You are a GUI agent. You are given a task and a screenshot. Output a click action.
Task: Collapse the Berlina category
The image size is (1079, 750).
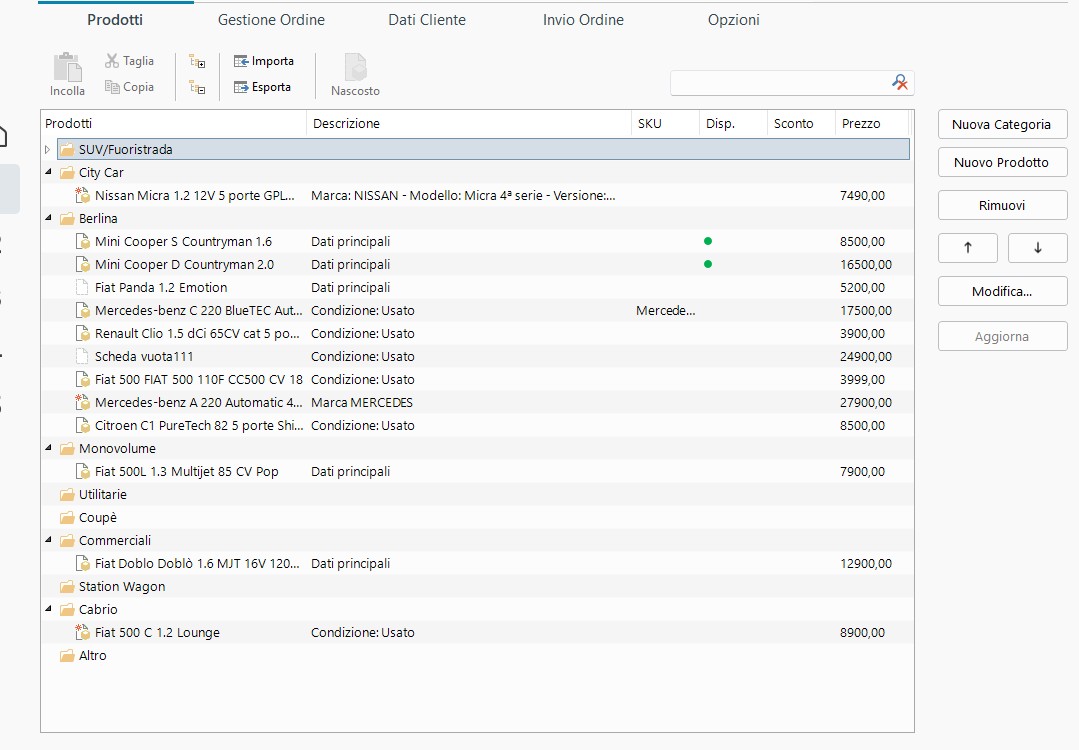pos(47,219)
